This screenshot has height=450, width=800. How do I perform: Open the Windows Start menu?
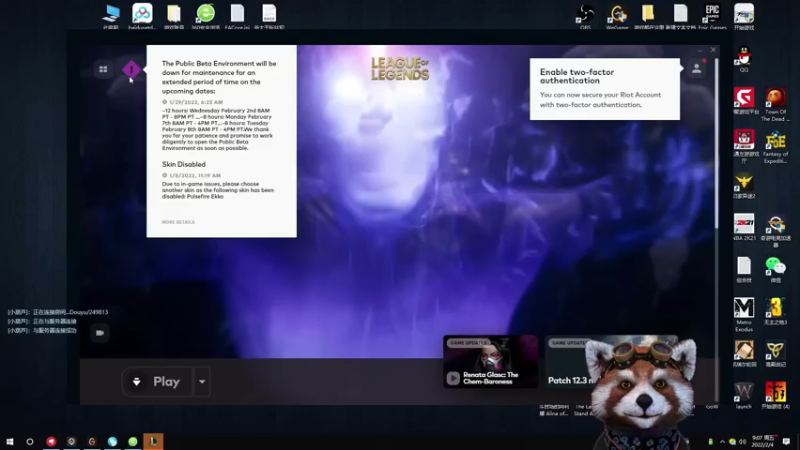coord(10,441)
